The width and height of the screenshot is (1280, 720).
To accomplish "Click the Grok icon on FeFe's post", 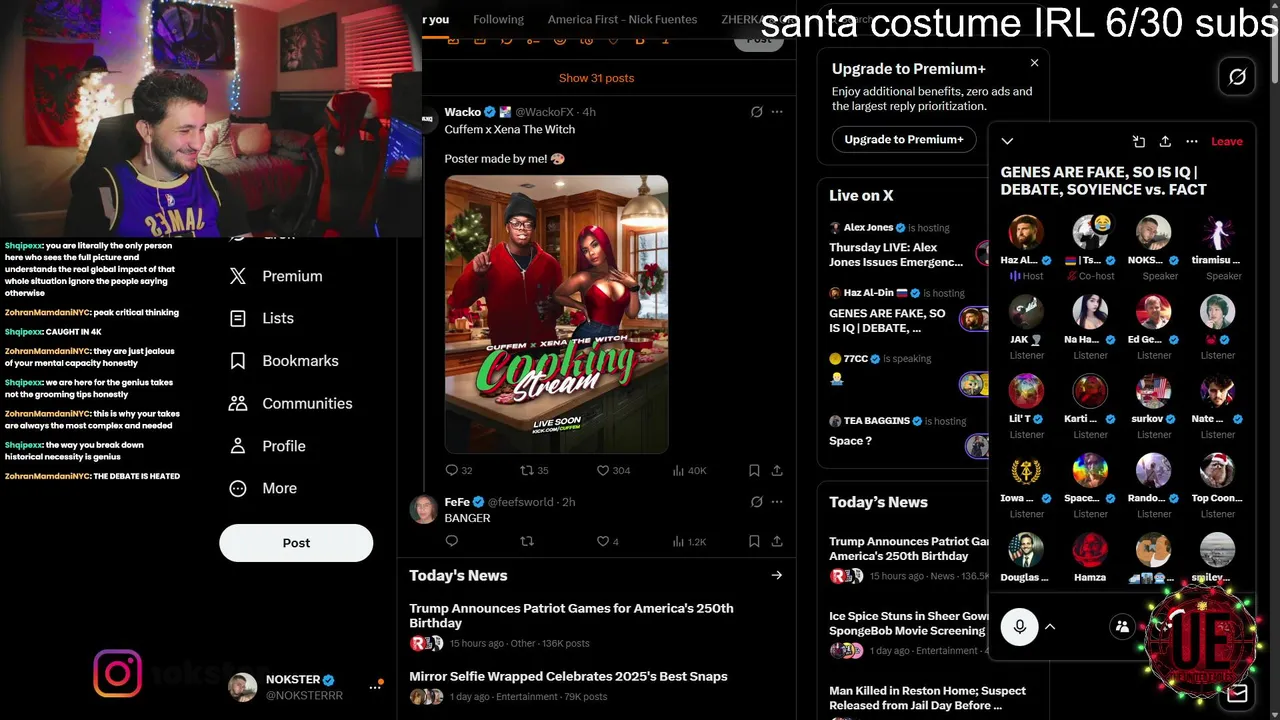I will pyautogui.click(x=757, y=502).
